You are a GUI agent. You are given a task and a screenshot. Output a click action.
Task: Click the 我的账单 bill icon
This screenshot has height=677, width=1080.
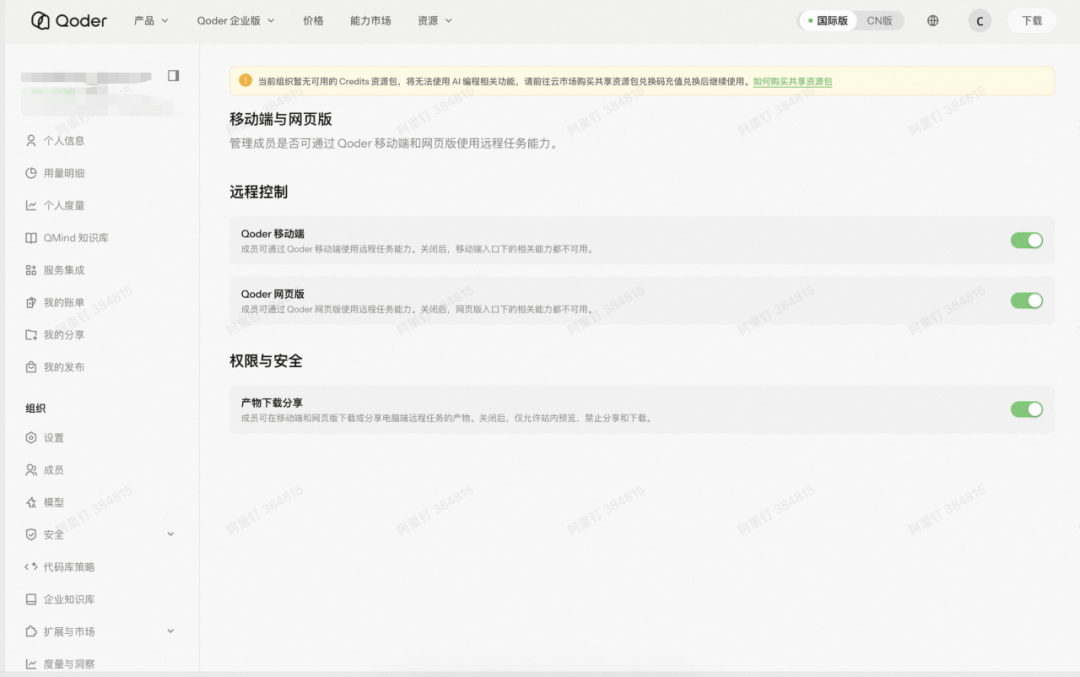[x=31, y=302]
